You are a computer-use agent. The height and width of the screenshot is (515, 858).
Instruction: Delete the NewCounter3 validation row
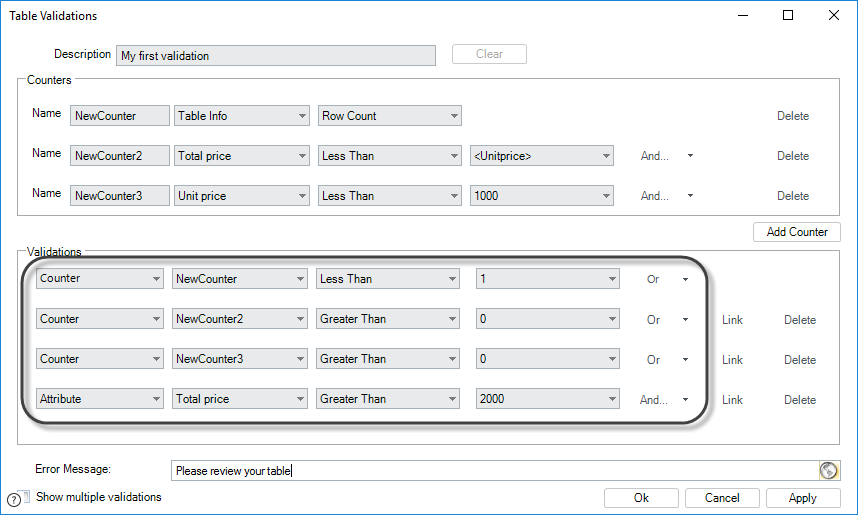(800, 360)
